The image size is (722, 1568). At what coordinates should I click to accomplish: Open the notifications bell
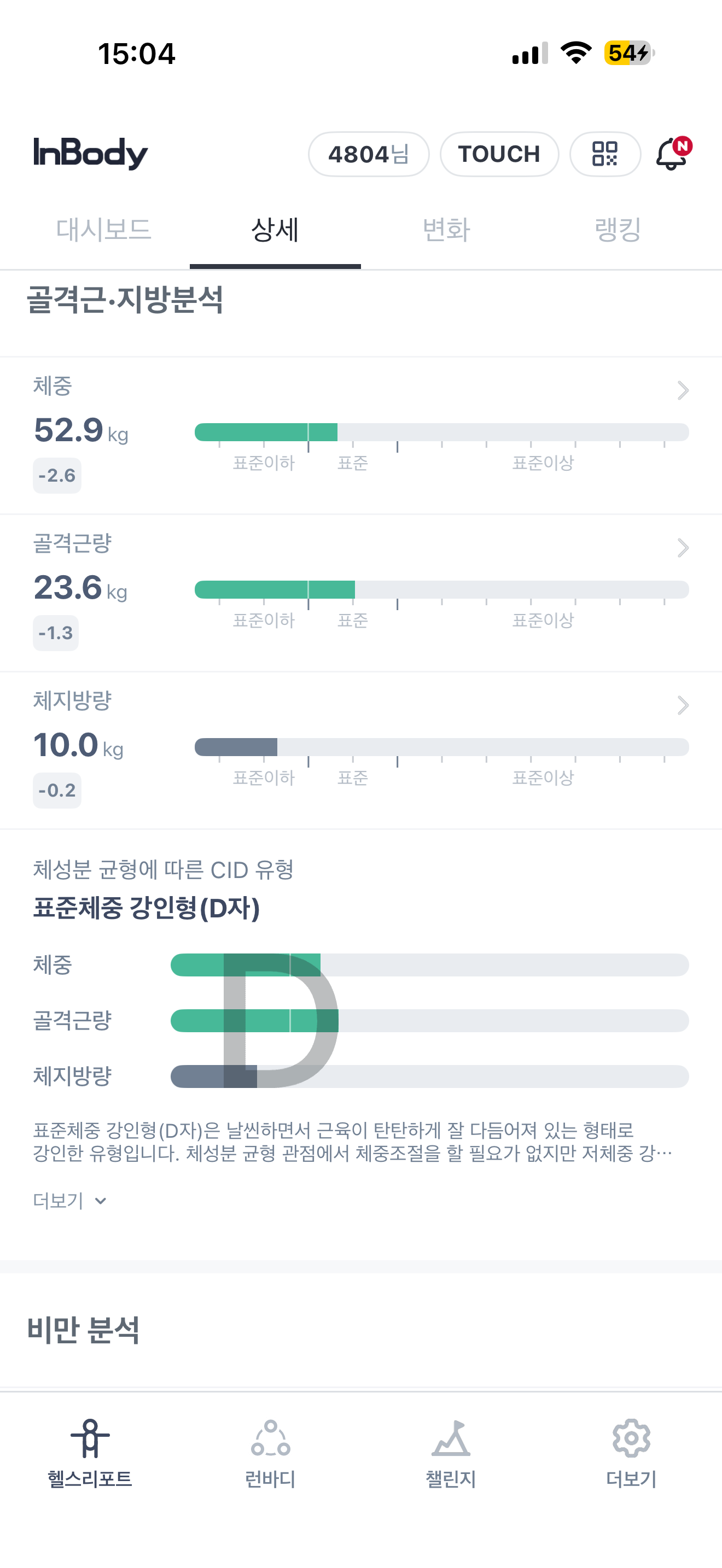(672, 154)
